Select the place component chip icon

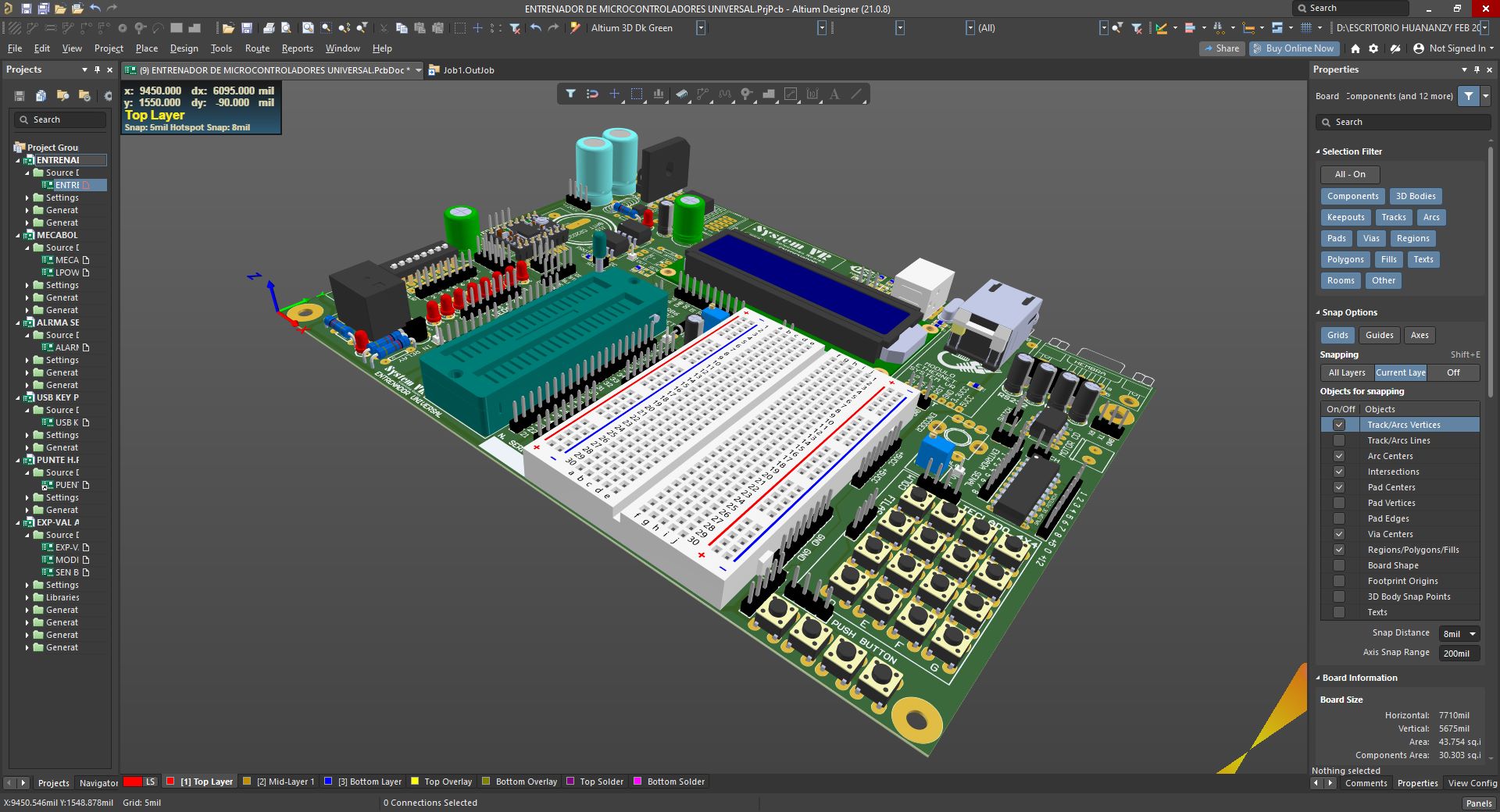pos(680,94)
